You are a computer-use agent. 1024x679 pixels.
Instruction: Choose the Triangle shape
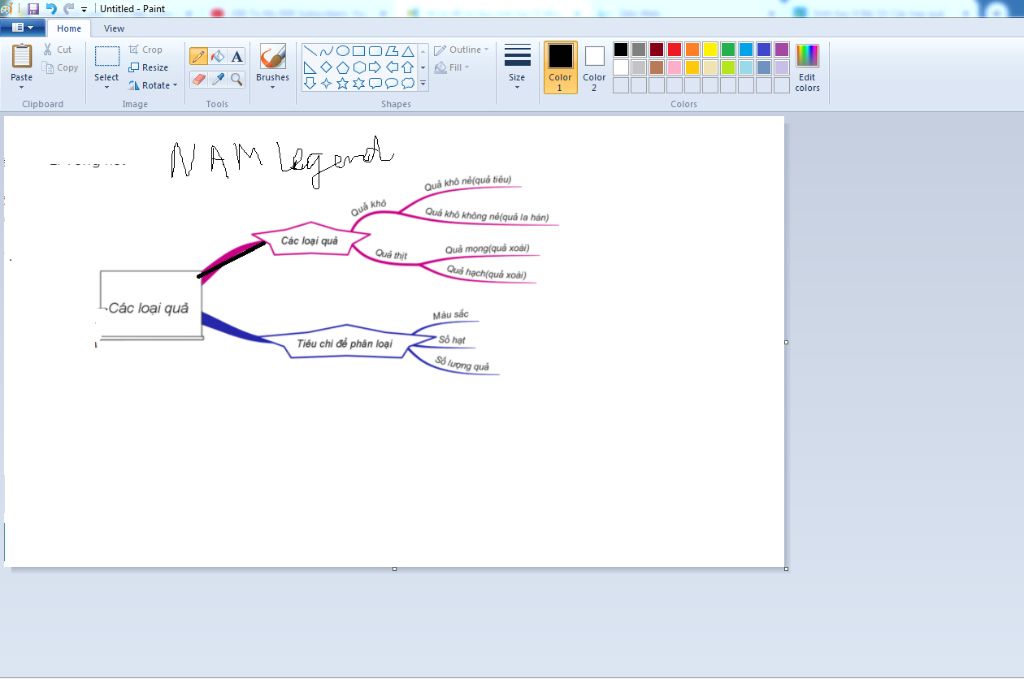pyautogui.click(x=408, y=51)
